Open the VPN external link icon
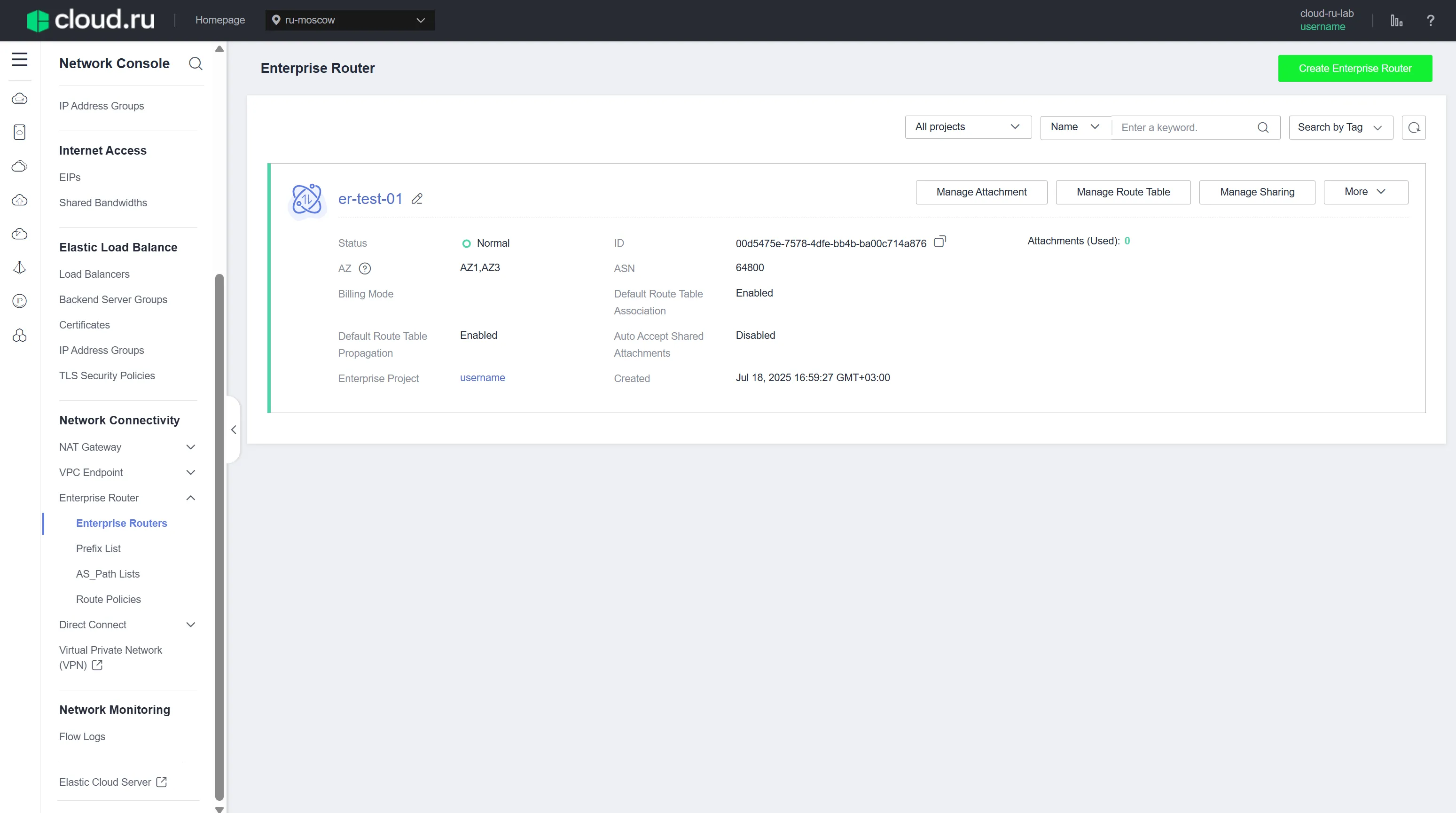The height and width of the screenshot is (813, 1456). point(97,665)
